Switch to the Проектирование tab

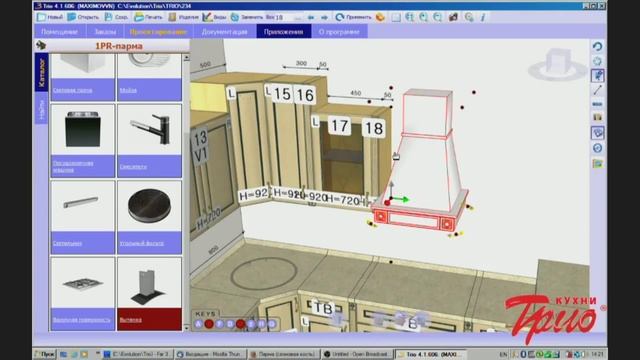tap(158, 31)
